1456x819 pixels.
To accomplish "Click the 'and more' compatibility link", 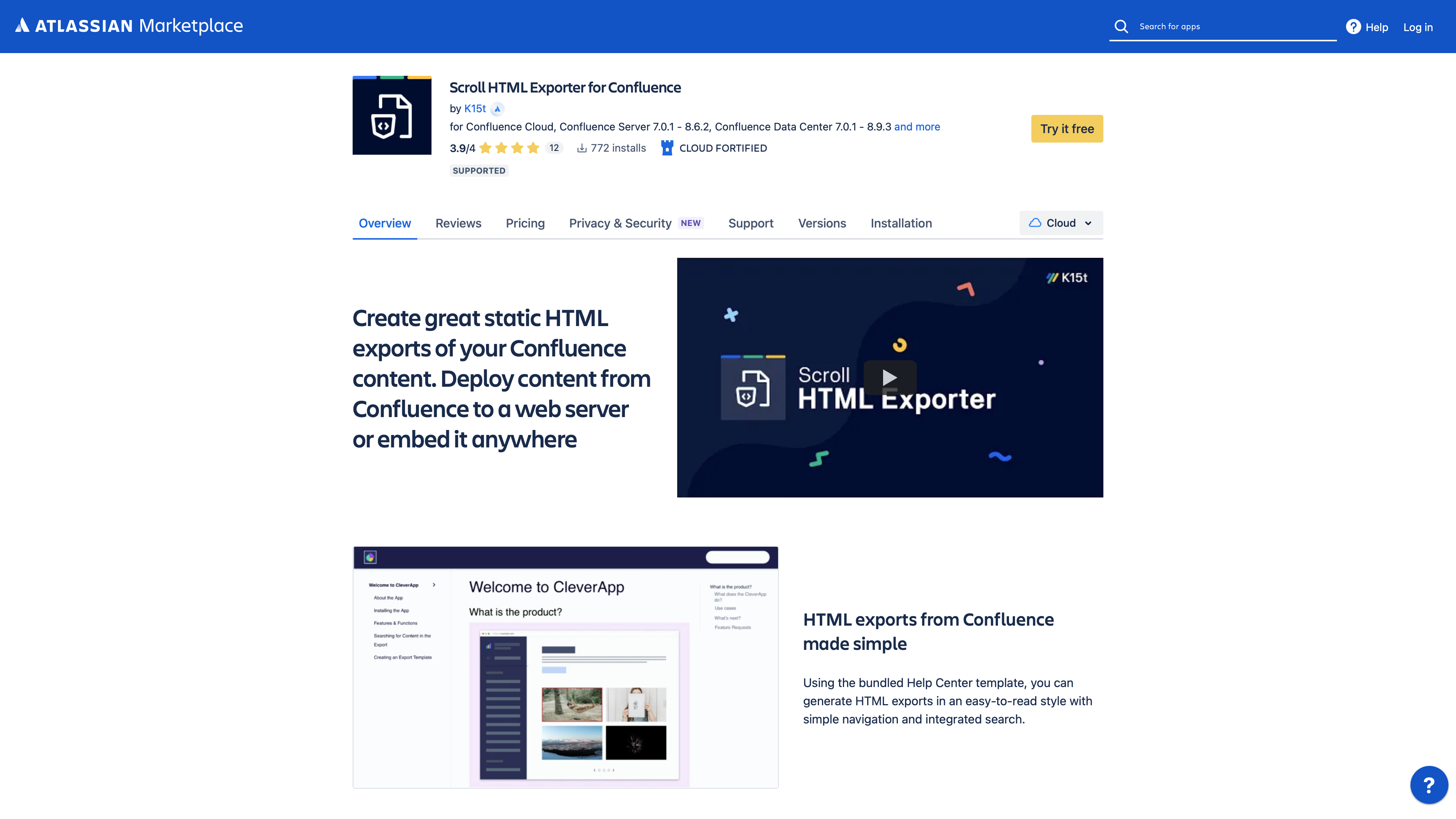I will (917, 127).
